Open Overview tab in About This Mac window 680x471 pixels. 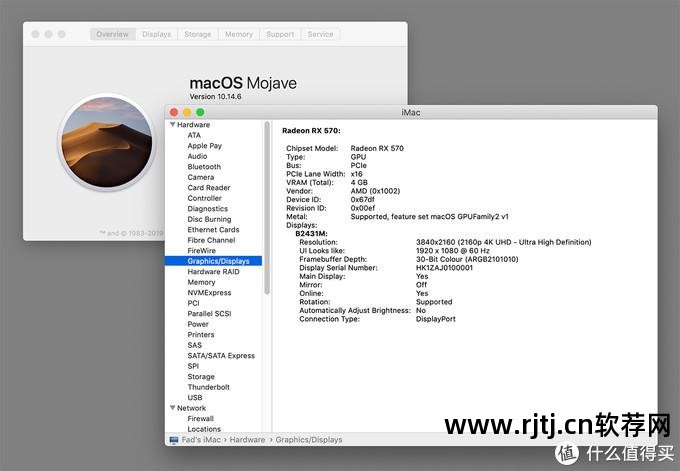pos(113,34)
